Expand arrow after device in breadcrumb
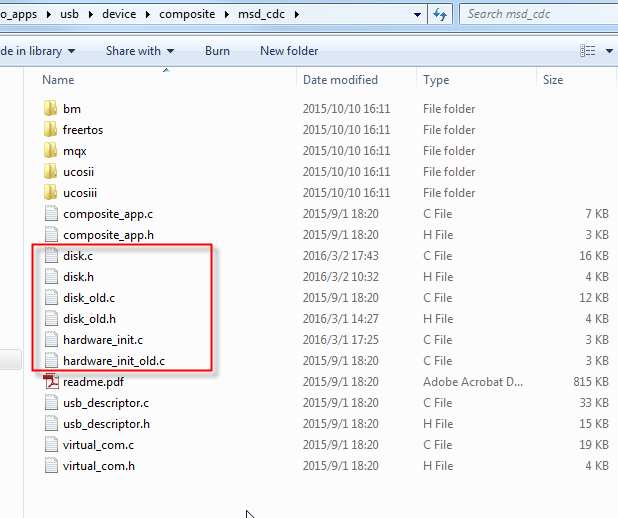The width and height of the screenshot is (618, 518). 148,15
